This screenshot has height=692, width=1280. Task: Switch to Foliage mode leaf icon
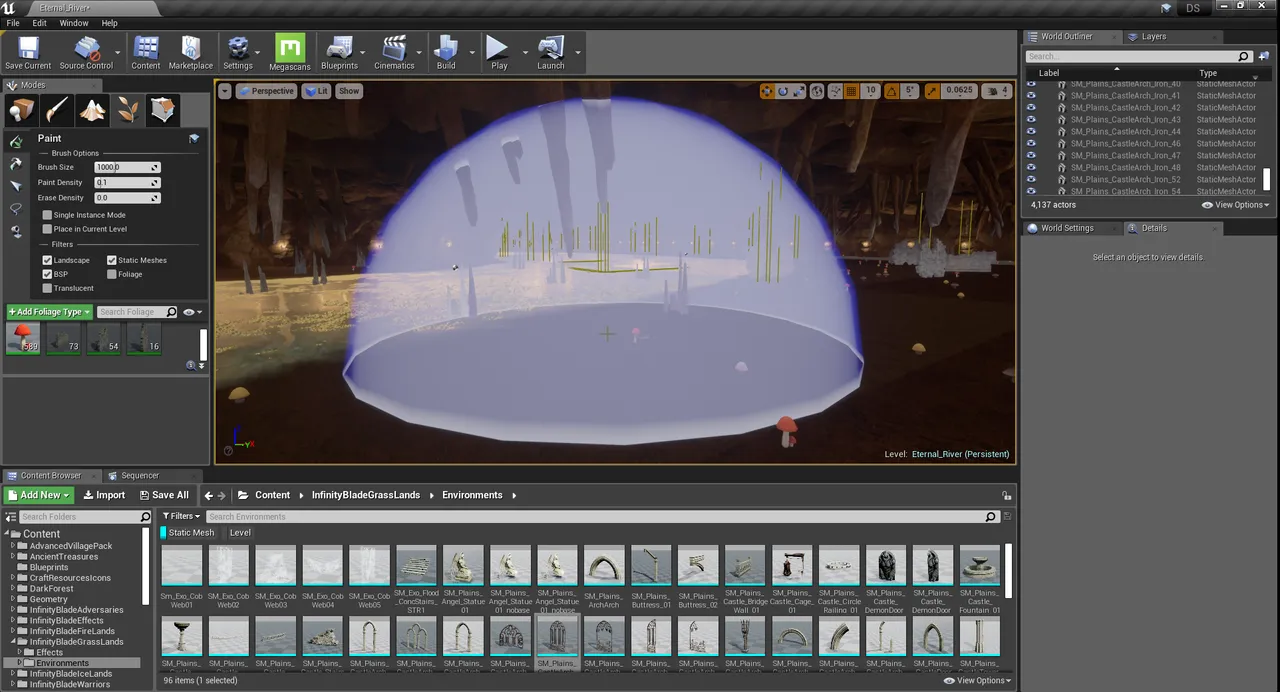[128, 110]
